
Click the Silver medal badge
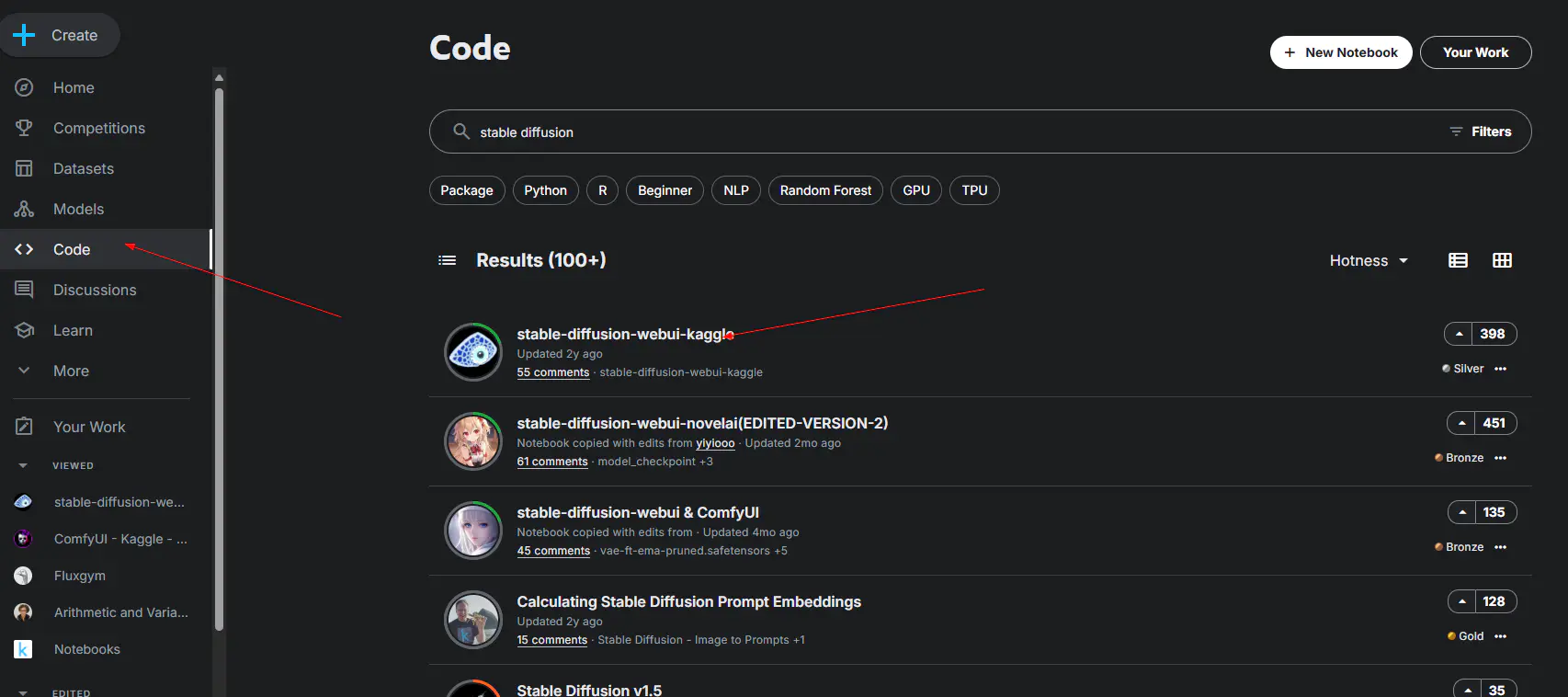[x=1462, y=369]
